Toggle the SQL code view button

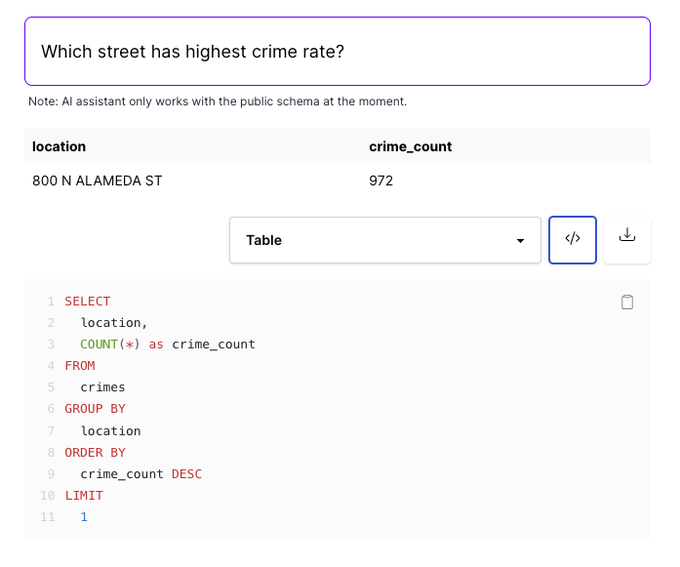pyautogui.click(x=572, y=240)
